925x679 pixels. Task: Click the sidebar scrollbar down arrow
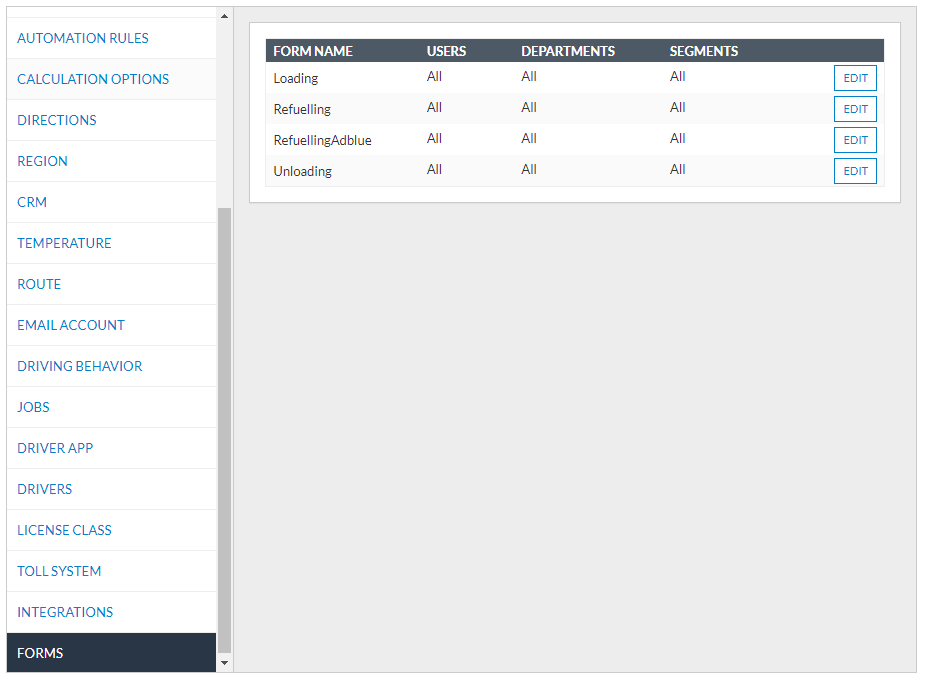[x=224, y=663]
